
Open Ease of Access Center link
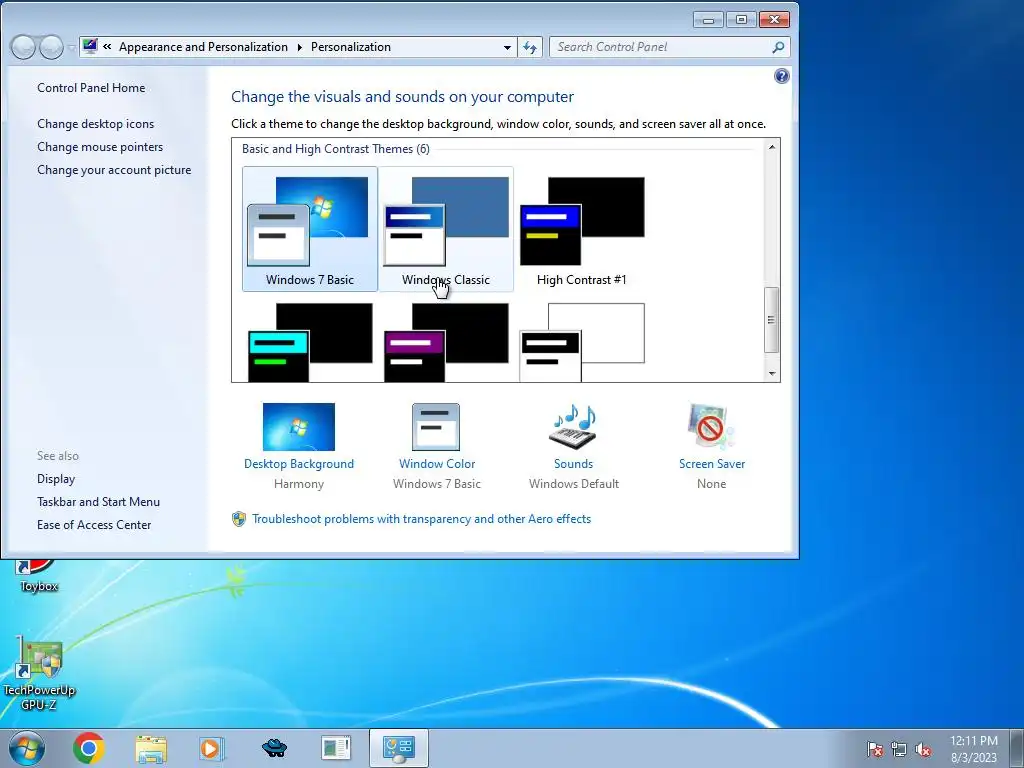click(94, 524)
